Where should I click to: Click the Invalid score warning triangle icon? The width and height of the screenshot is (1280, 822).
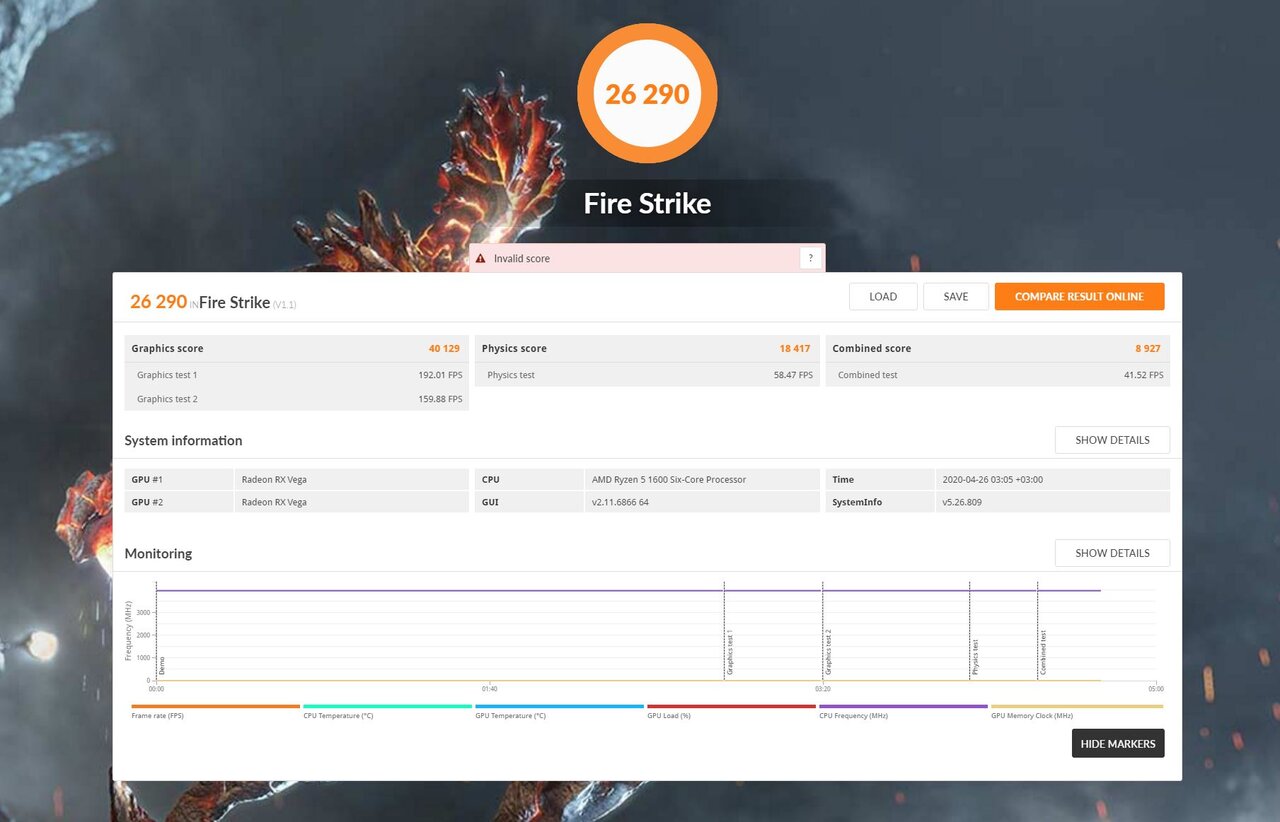(481, 258)
